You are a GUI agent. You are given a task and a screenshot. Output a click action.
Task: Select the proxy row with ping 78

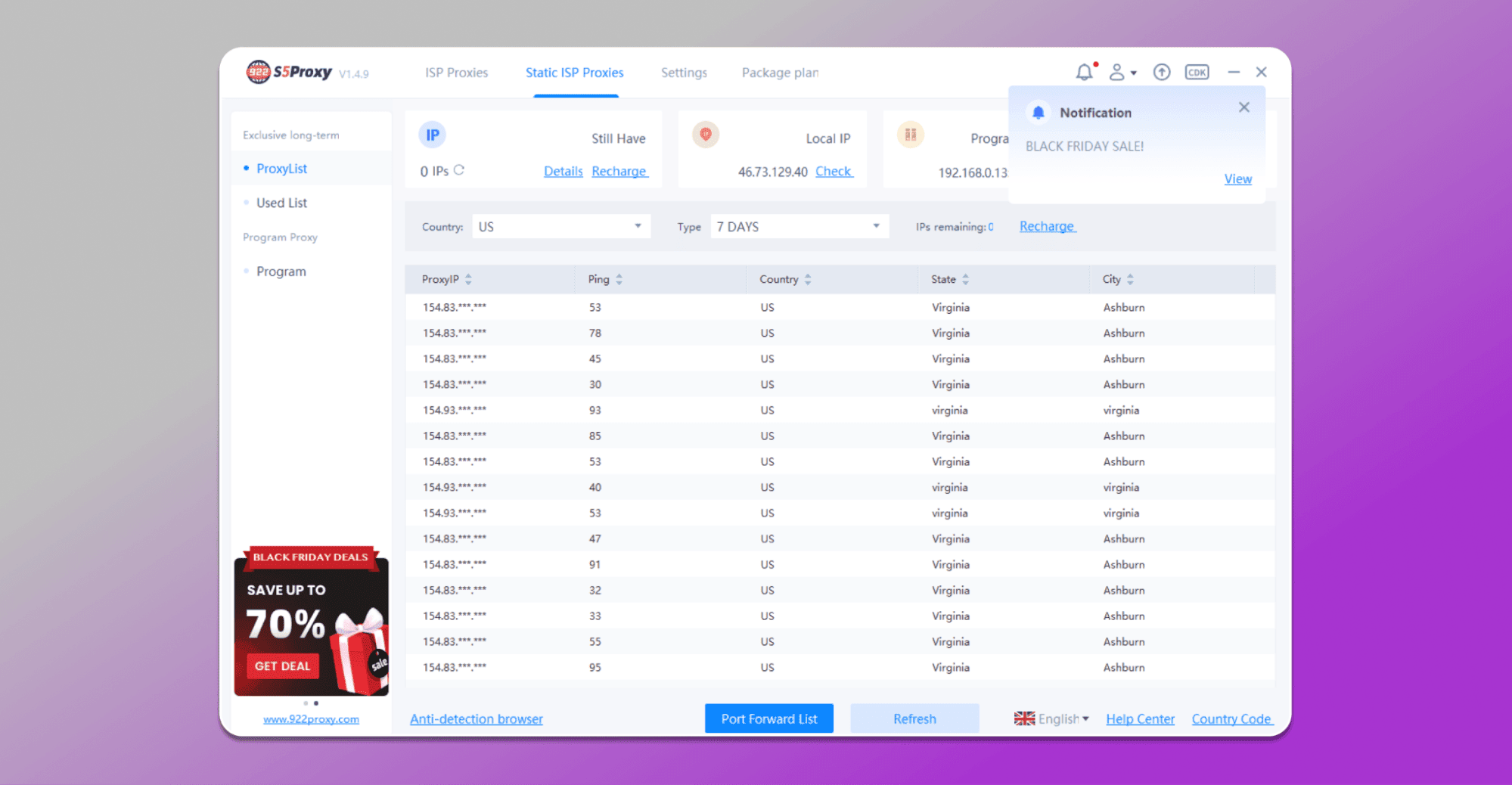840,333
